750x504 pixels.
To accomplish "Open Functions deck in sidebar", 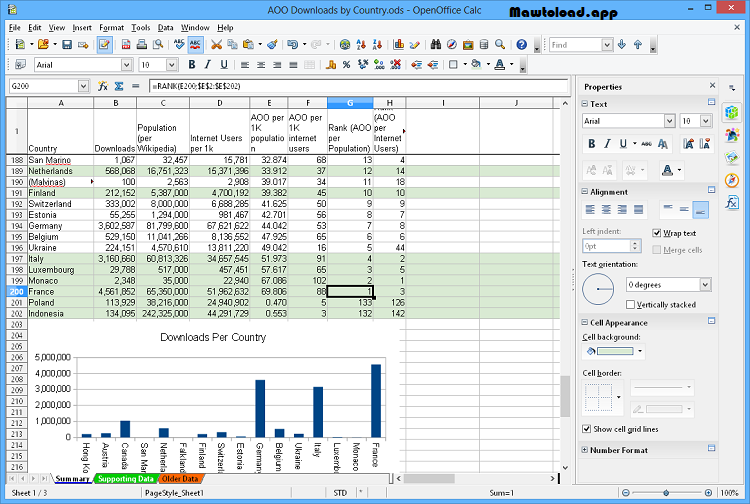I will (x=732, y=202).
